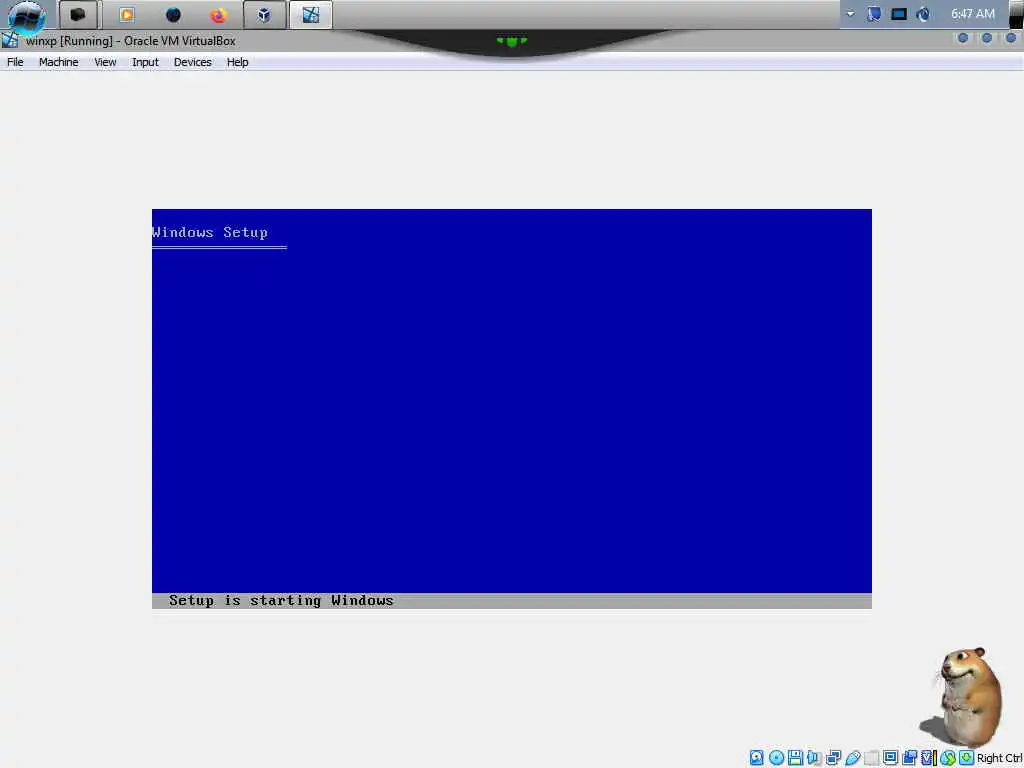Click the green keyboard capture arrow icon
Screen dimensions: 1024x768
[967, 758]
